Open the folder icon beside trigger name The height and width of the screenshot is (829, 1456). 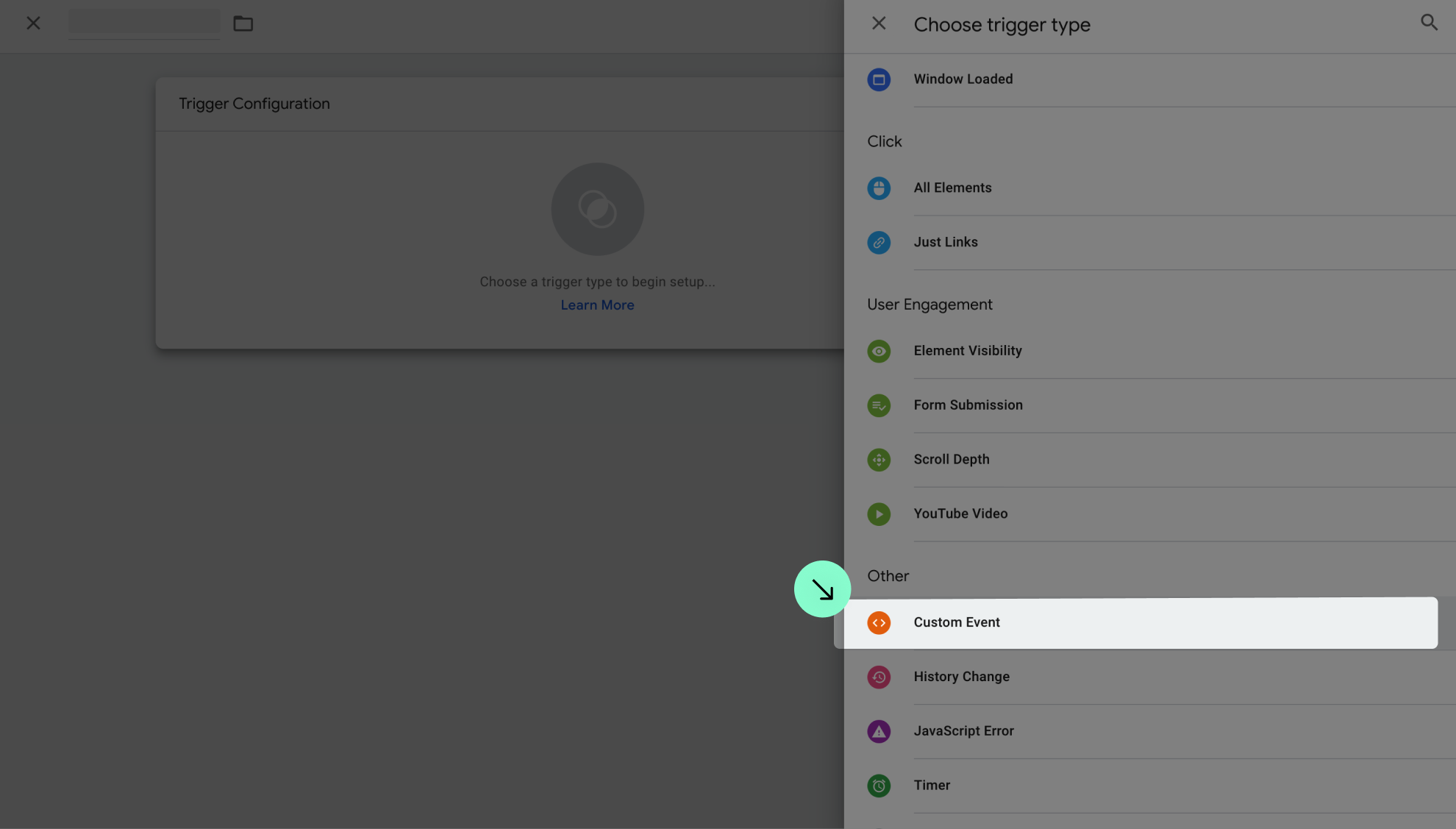(243, 24)
